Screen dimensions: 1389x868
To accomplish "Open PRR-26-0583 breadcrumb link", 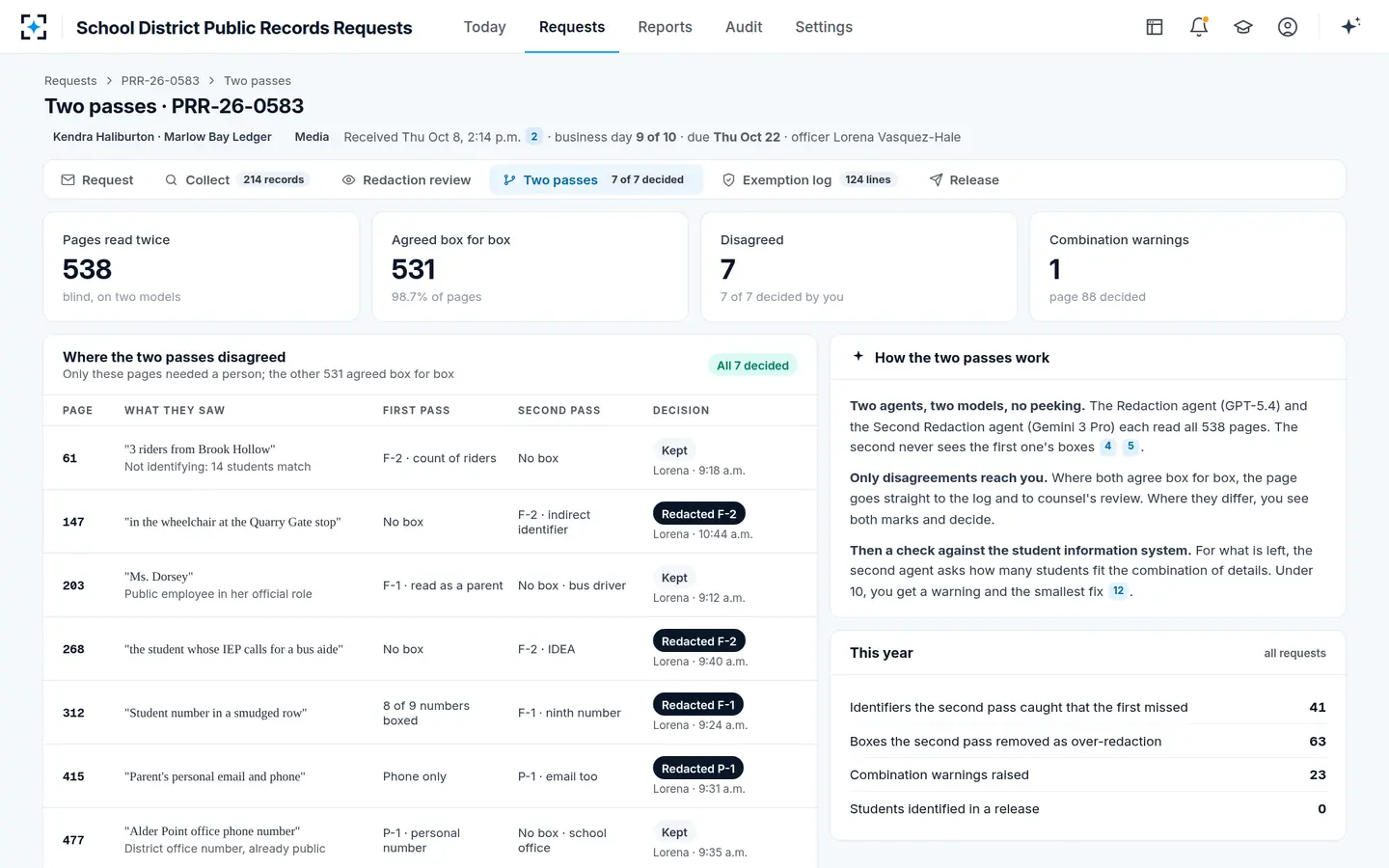I will (160, 81).
